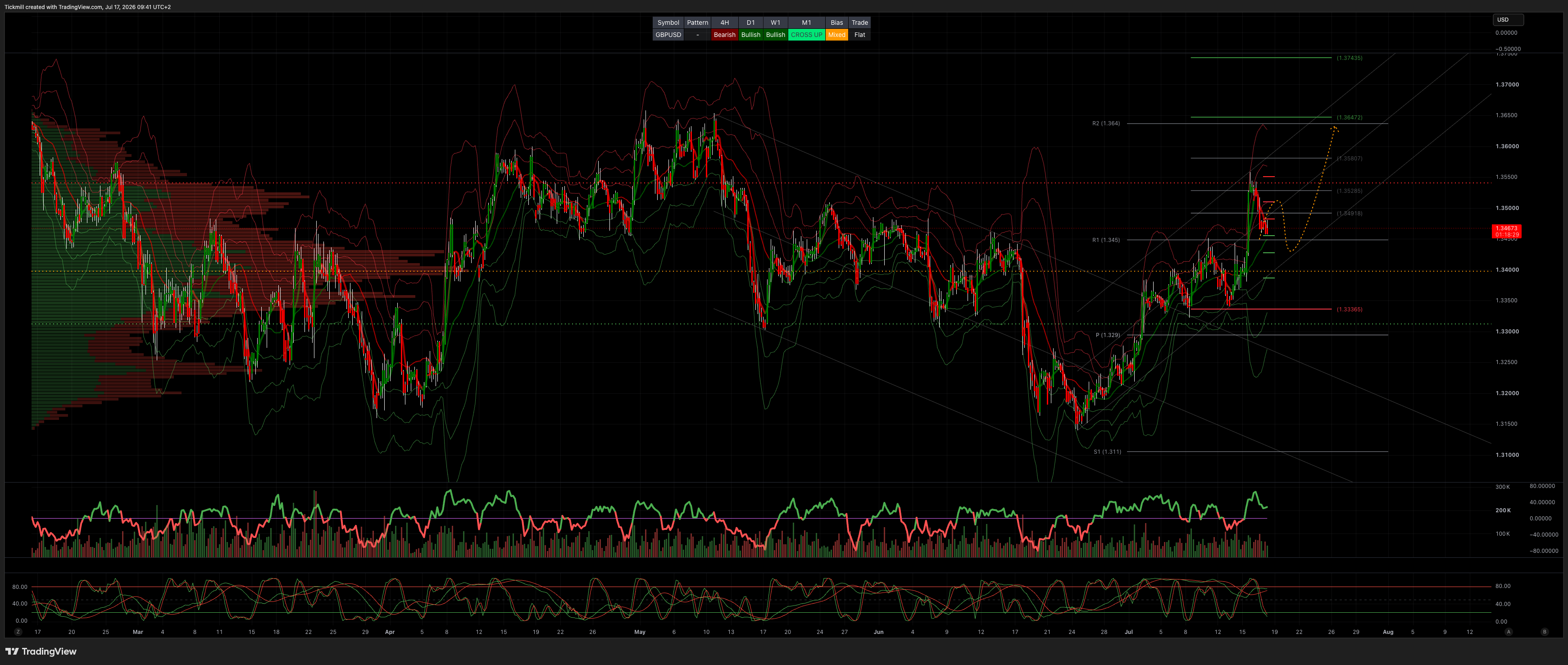Click the Z timezone icon on time axis
The height and width of the screenshot is (665, 1568).
[18, 632]
